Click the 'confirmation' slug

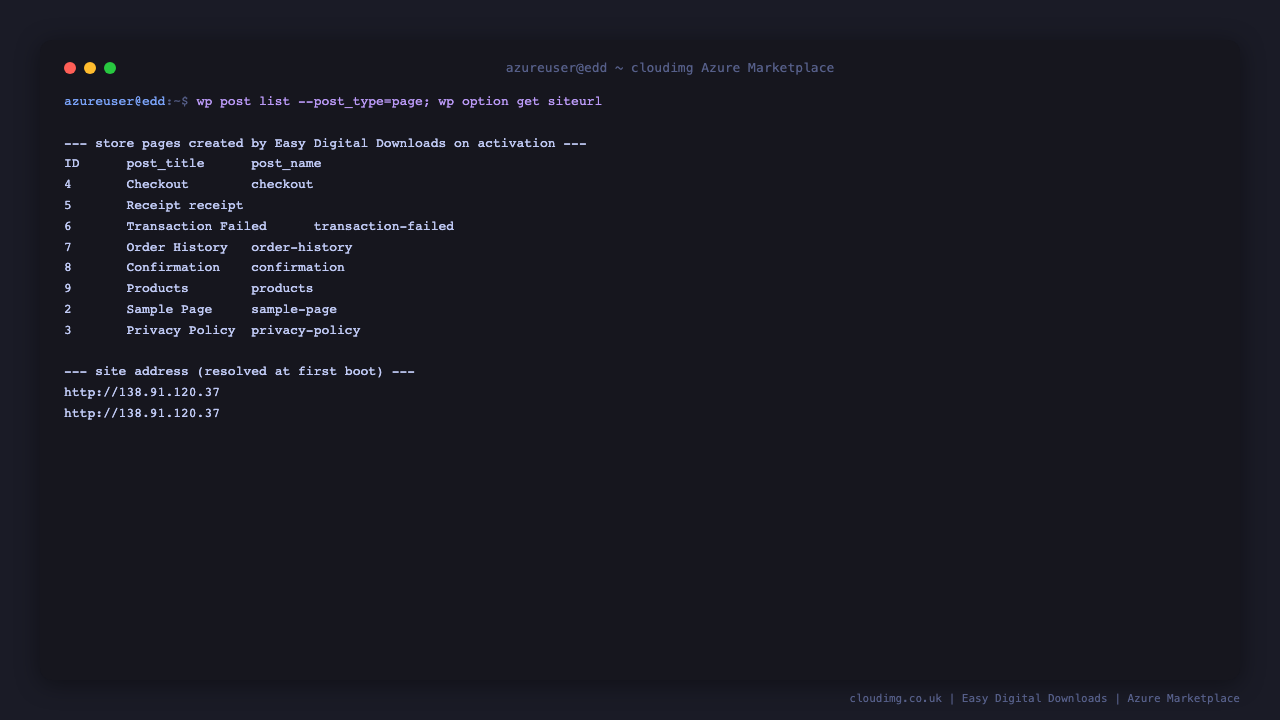pos(298,268)
